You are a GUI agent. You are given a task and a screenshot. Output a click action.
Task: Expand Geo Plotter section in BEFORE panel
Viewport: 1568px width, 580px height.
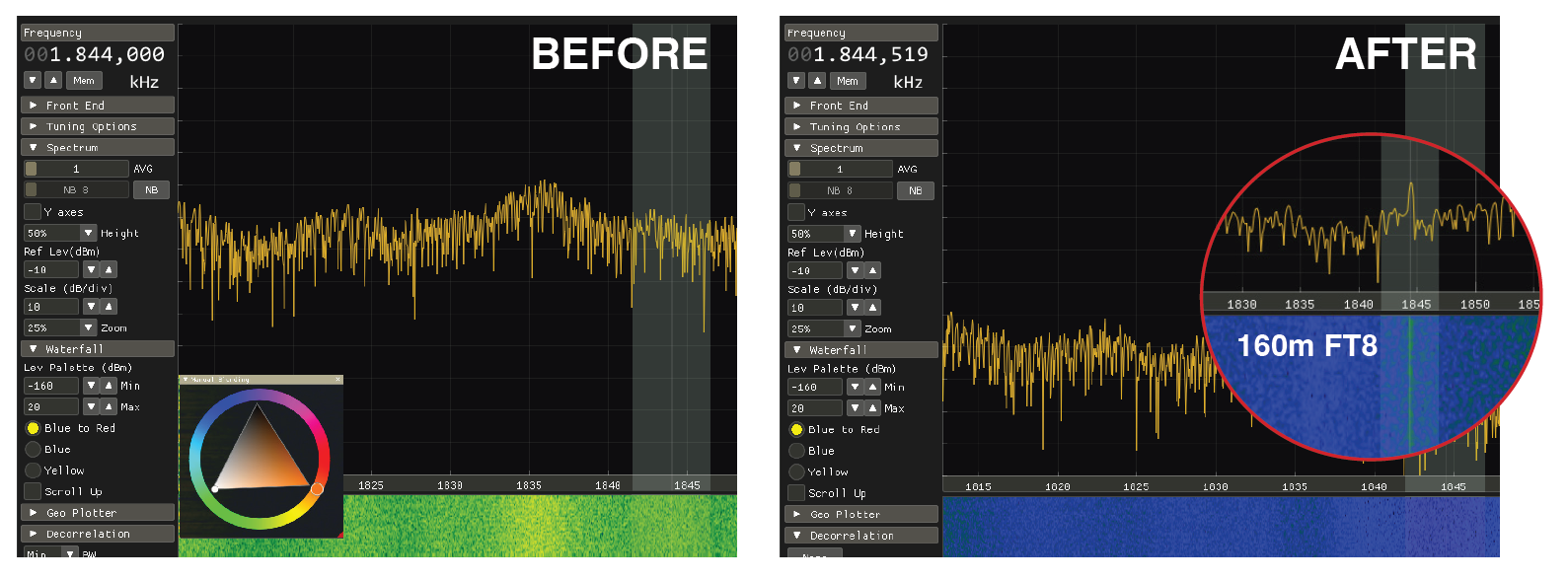pyautogui.click(x=97, y=513)
